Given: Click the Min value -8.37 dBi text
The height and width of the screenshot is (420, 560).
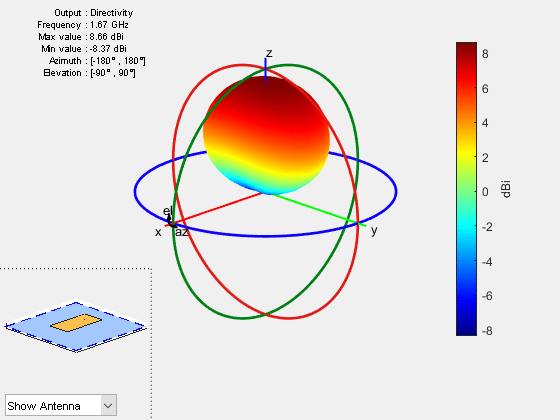Looking at the screenshot, I should click(x=84, y=49).
